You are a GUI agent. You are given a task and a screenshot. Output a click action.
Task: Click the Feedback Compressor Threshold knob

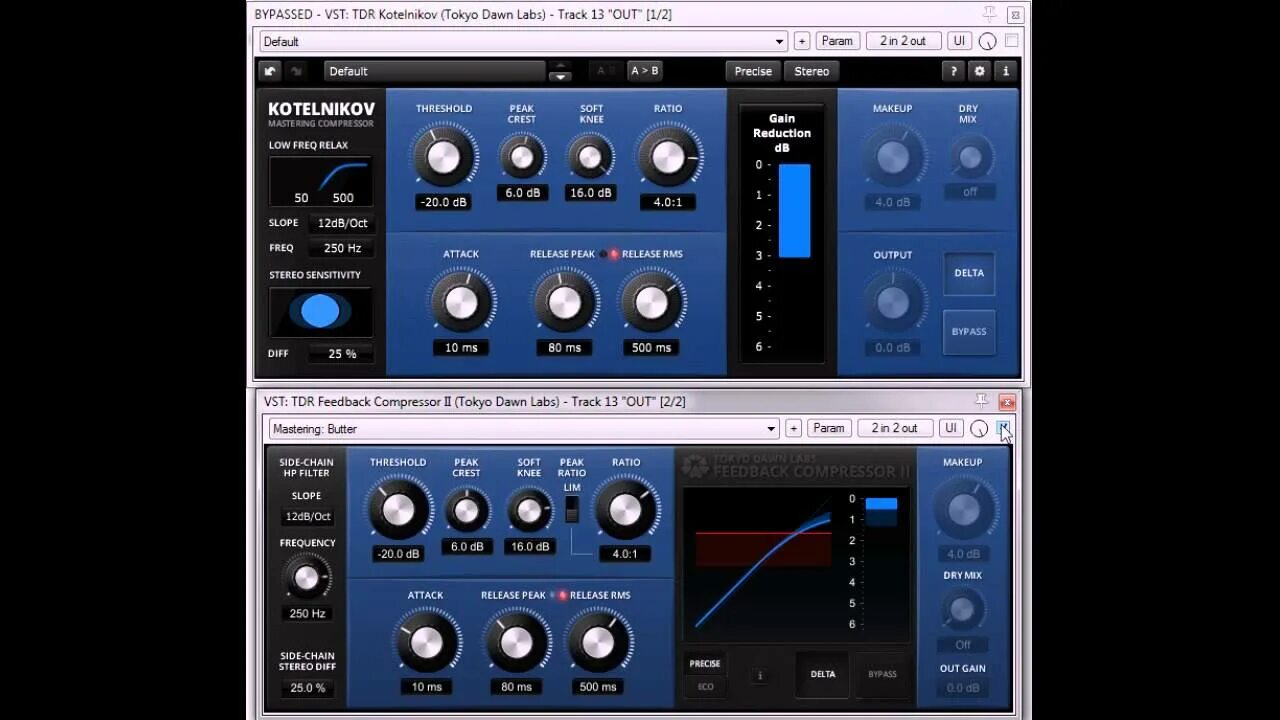click(398, 509)
